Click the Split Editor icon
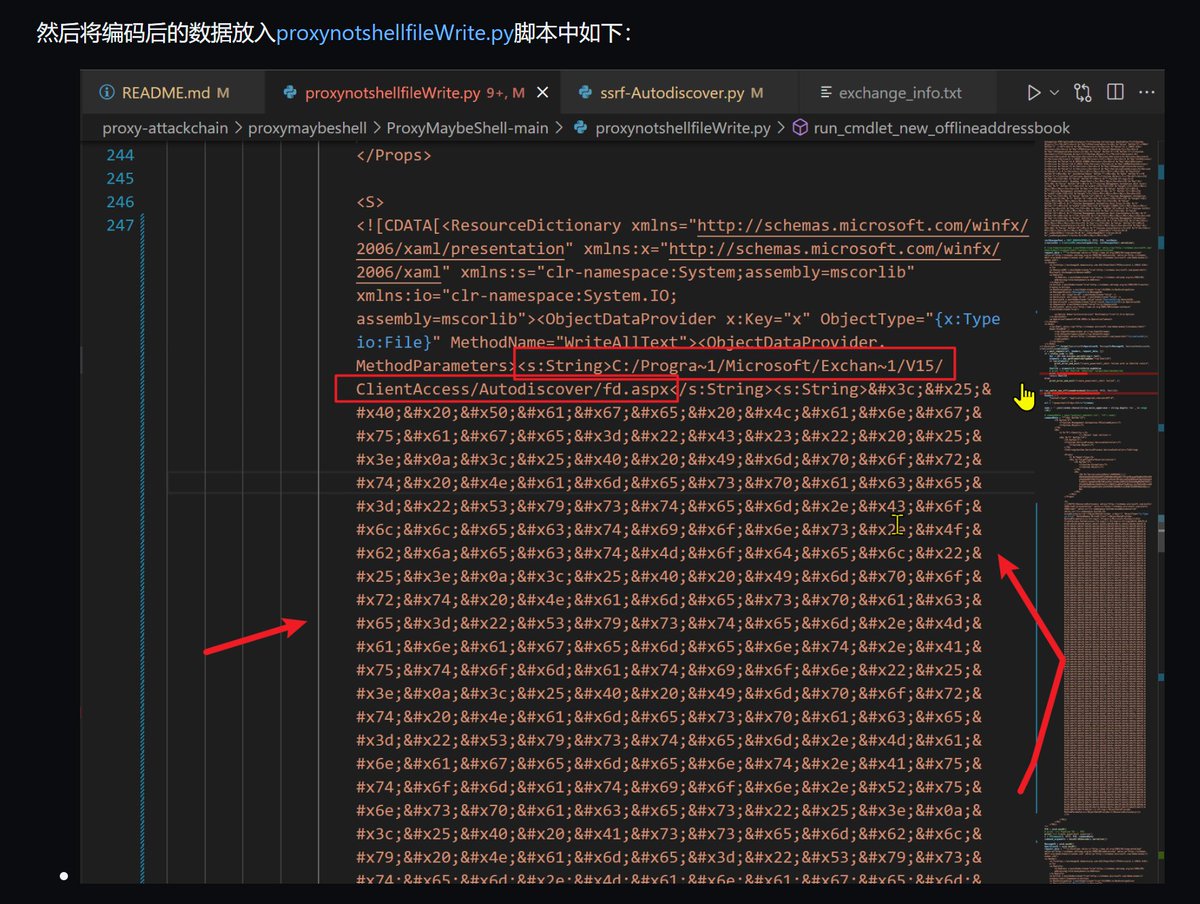 pyautogui.click(x=1115, y=93)
